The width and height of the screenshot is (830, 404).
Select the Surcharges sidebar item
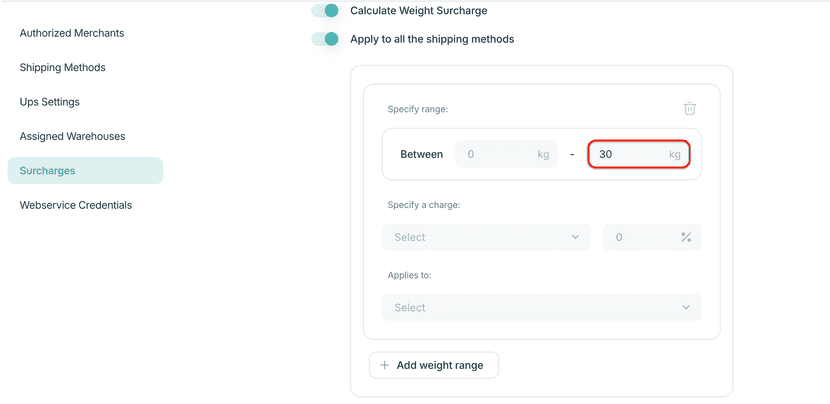click(85, 171)
